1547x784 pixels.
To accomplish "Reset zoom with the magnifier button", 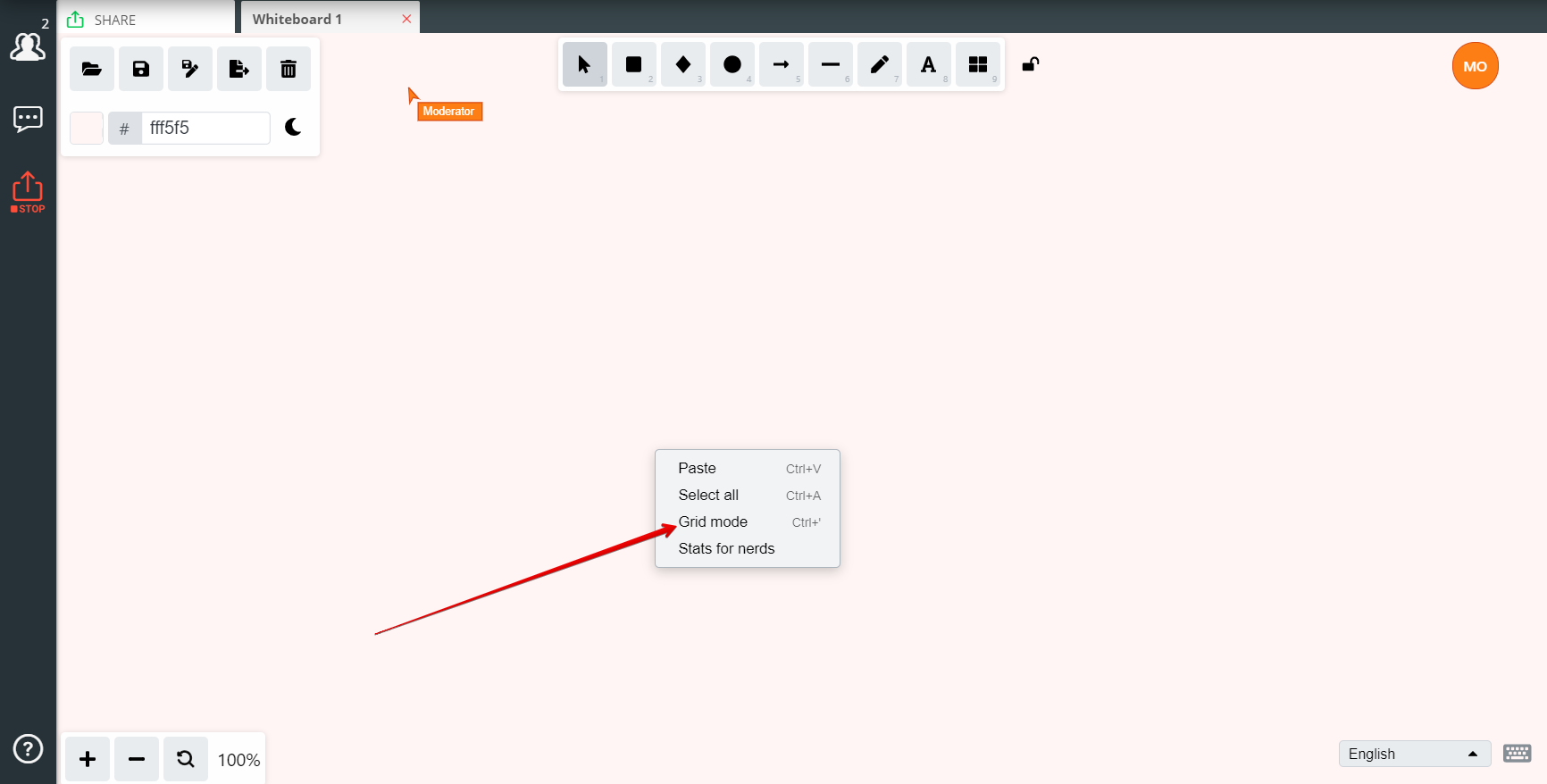I will (186, 759).
